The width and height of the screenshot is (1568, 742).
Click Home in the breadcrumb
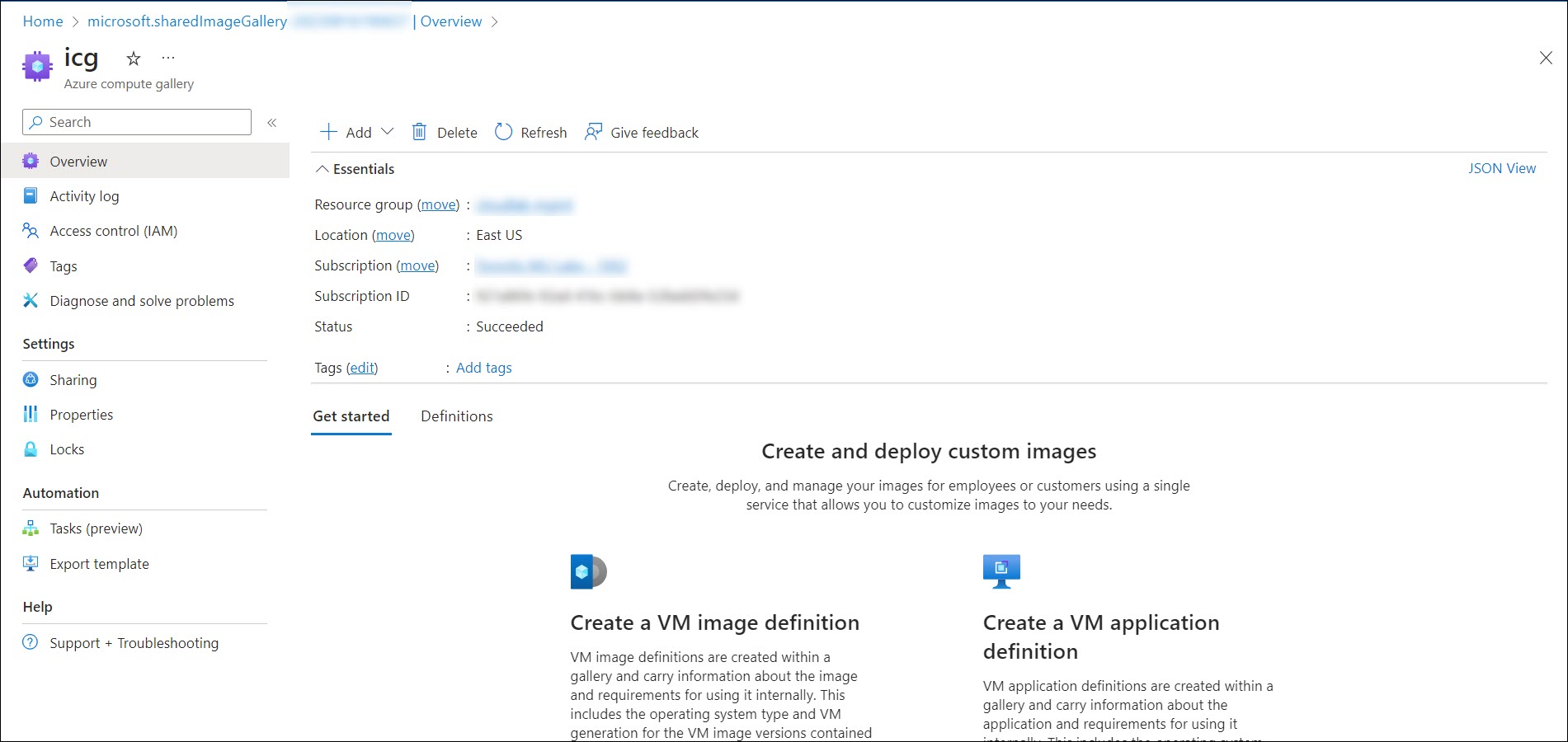tap(43, 21)
